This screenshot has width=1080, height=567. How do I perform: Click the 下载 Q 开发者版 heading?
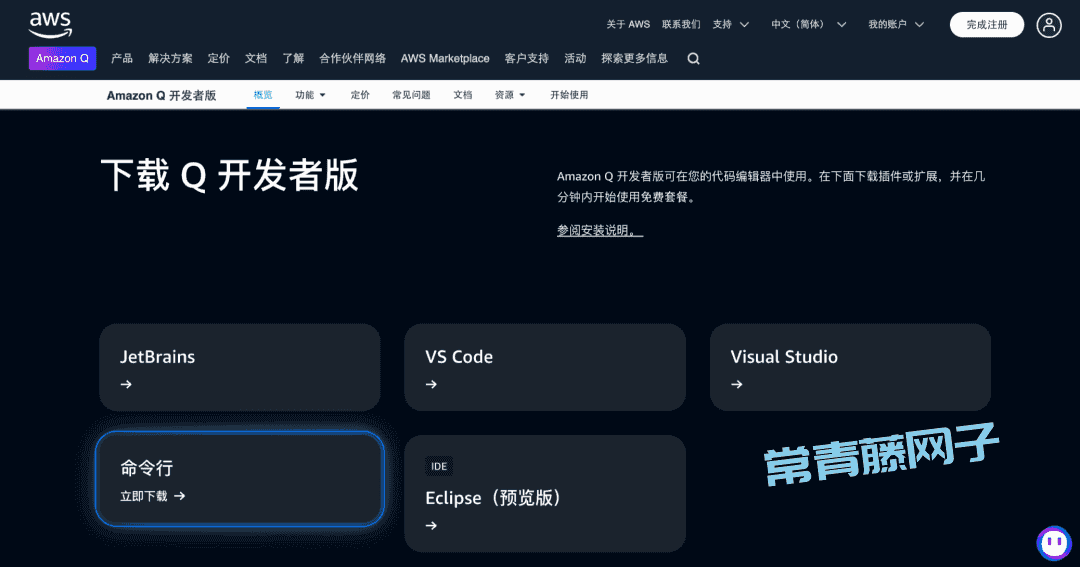[229, 175]
